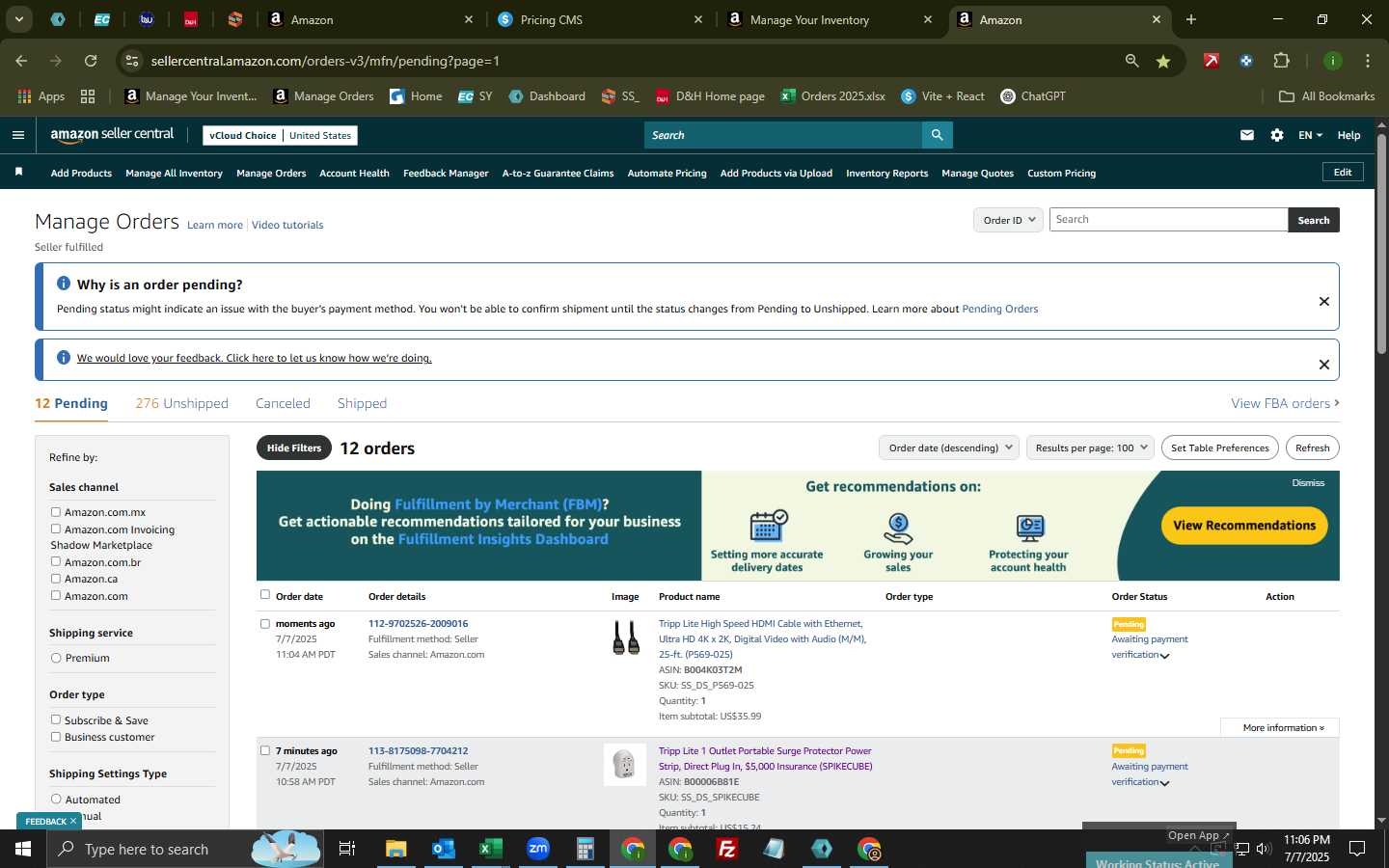
Task: Open the Apps bookmark shortcut
Action: click(41, 96)
